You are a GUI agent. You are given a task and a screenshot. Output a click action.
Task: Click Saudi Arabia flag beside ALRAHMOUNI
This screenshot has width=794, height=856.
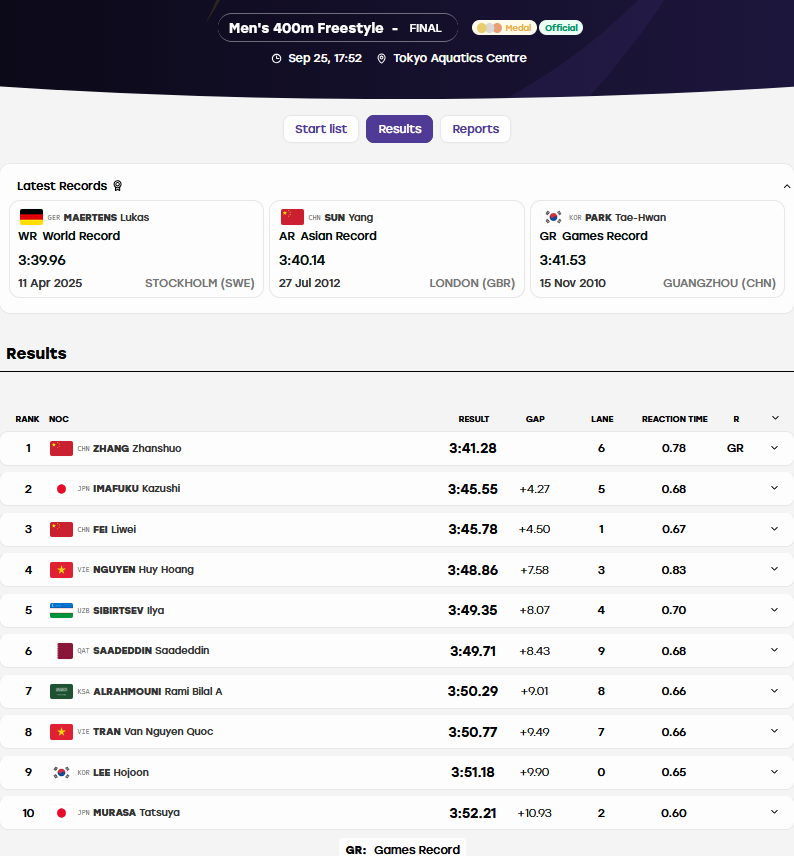coord(61,691)
